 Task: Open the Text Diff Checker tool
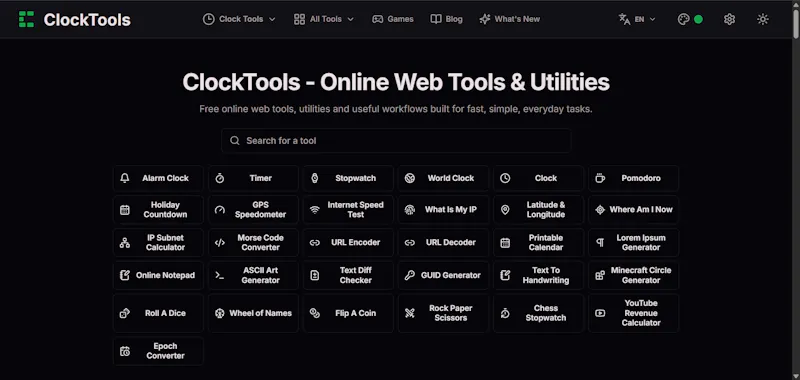348,275
